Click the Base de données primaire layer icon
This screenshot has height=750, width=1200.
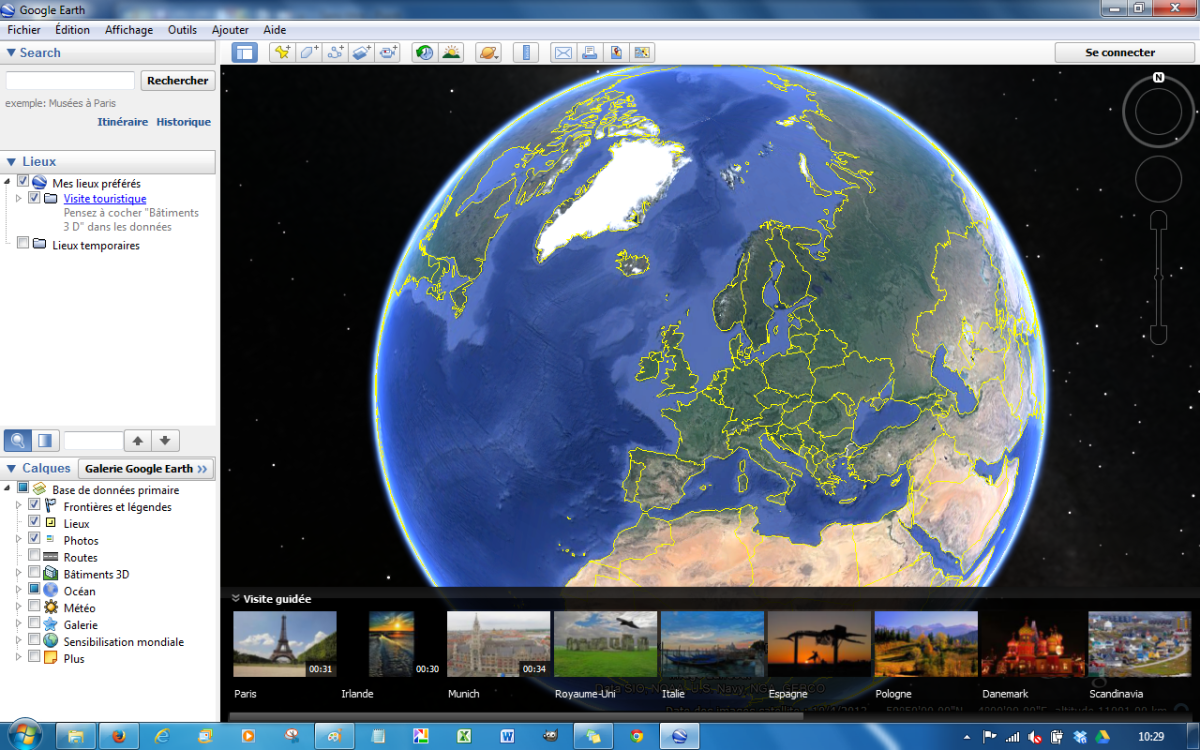coord(39,490)
